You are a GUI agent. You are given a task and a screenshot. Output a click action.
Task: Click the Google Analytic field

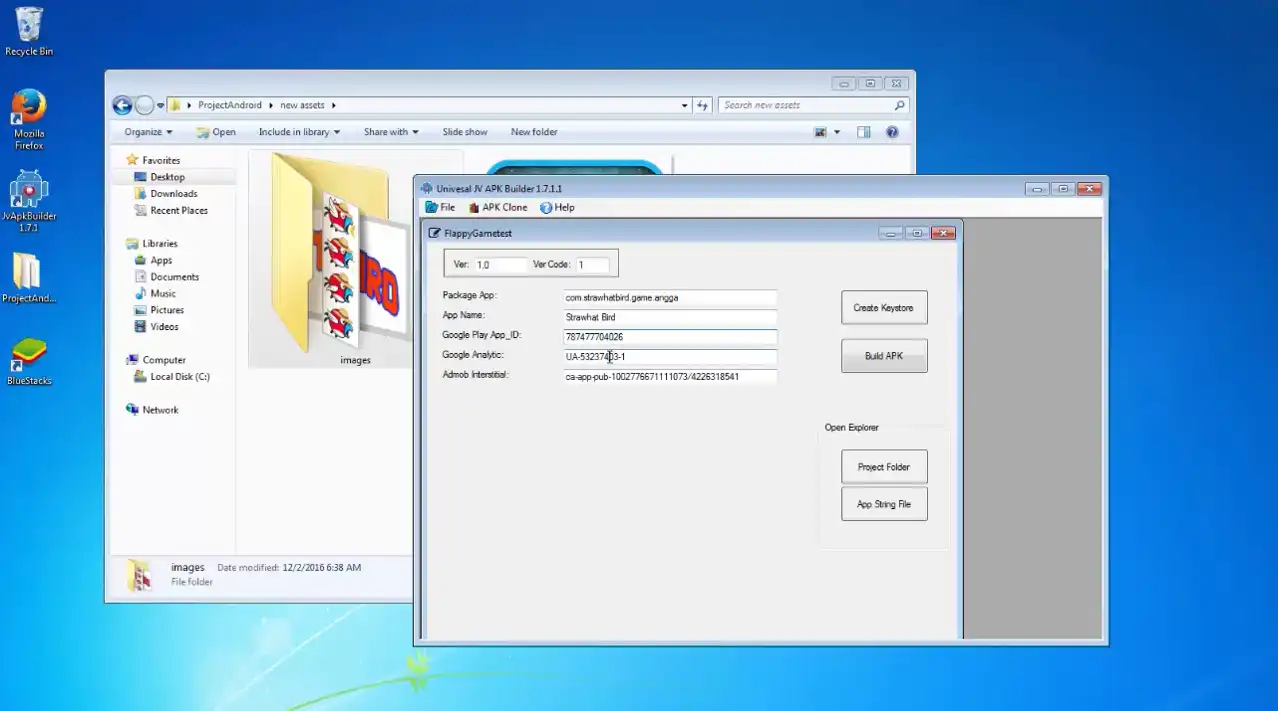coord(670,357)
